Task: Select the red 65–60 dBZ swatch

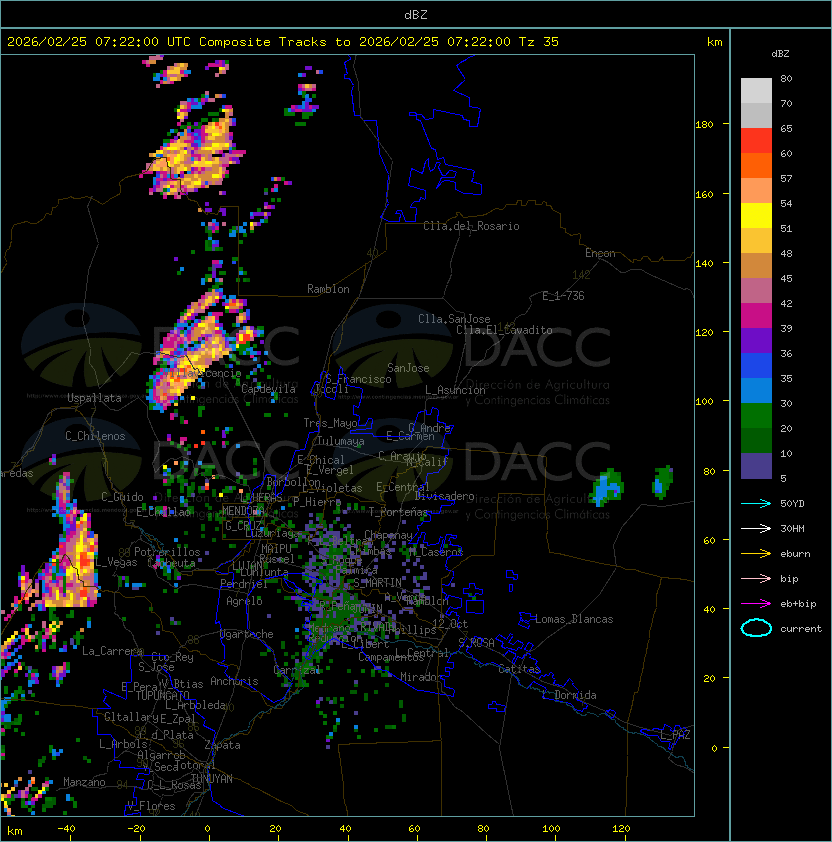Action: tap(756, 141)
